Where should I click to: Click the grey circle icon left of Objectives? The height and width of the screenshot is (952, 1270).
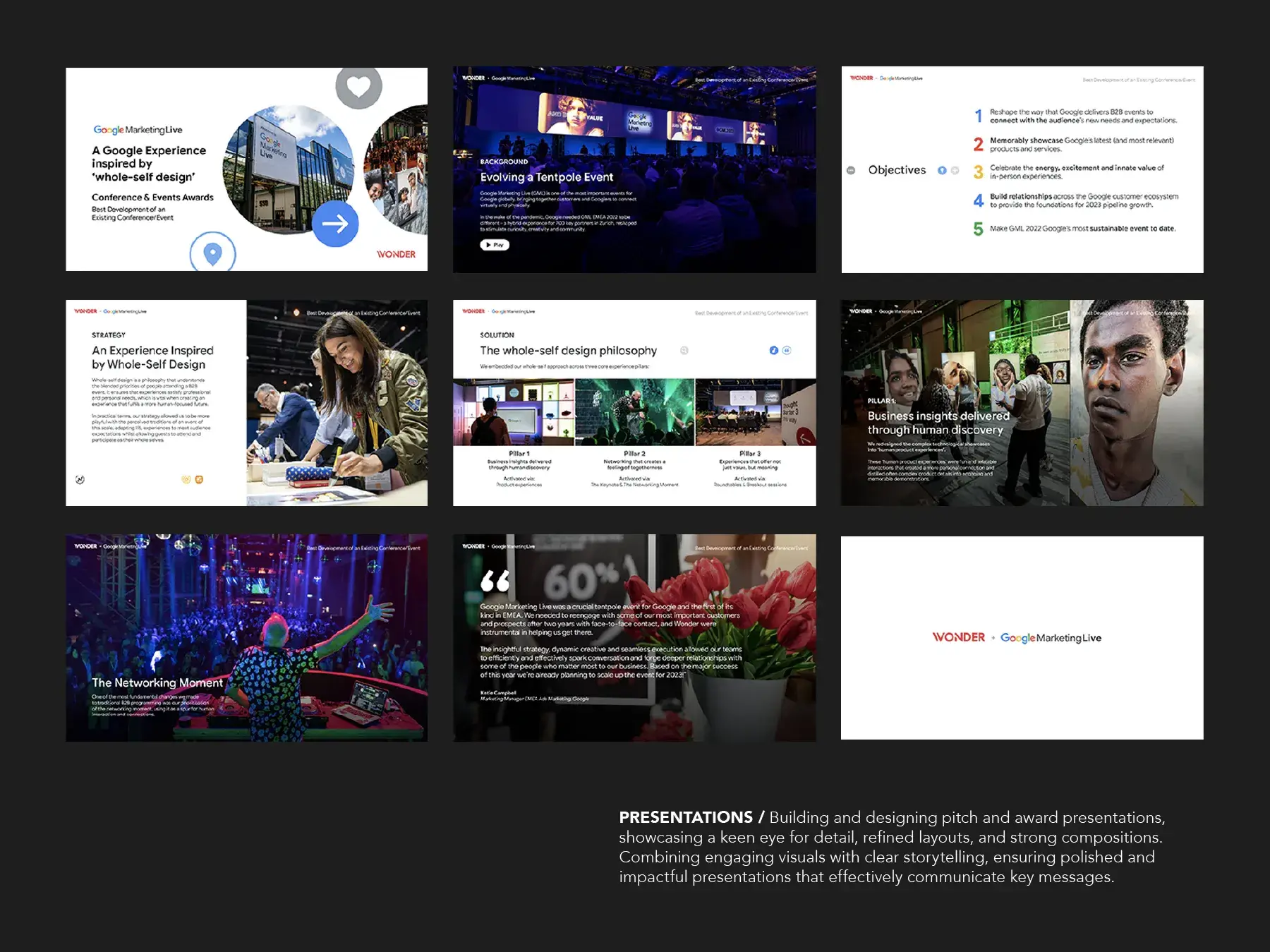click(851, 170)
